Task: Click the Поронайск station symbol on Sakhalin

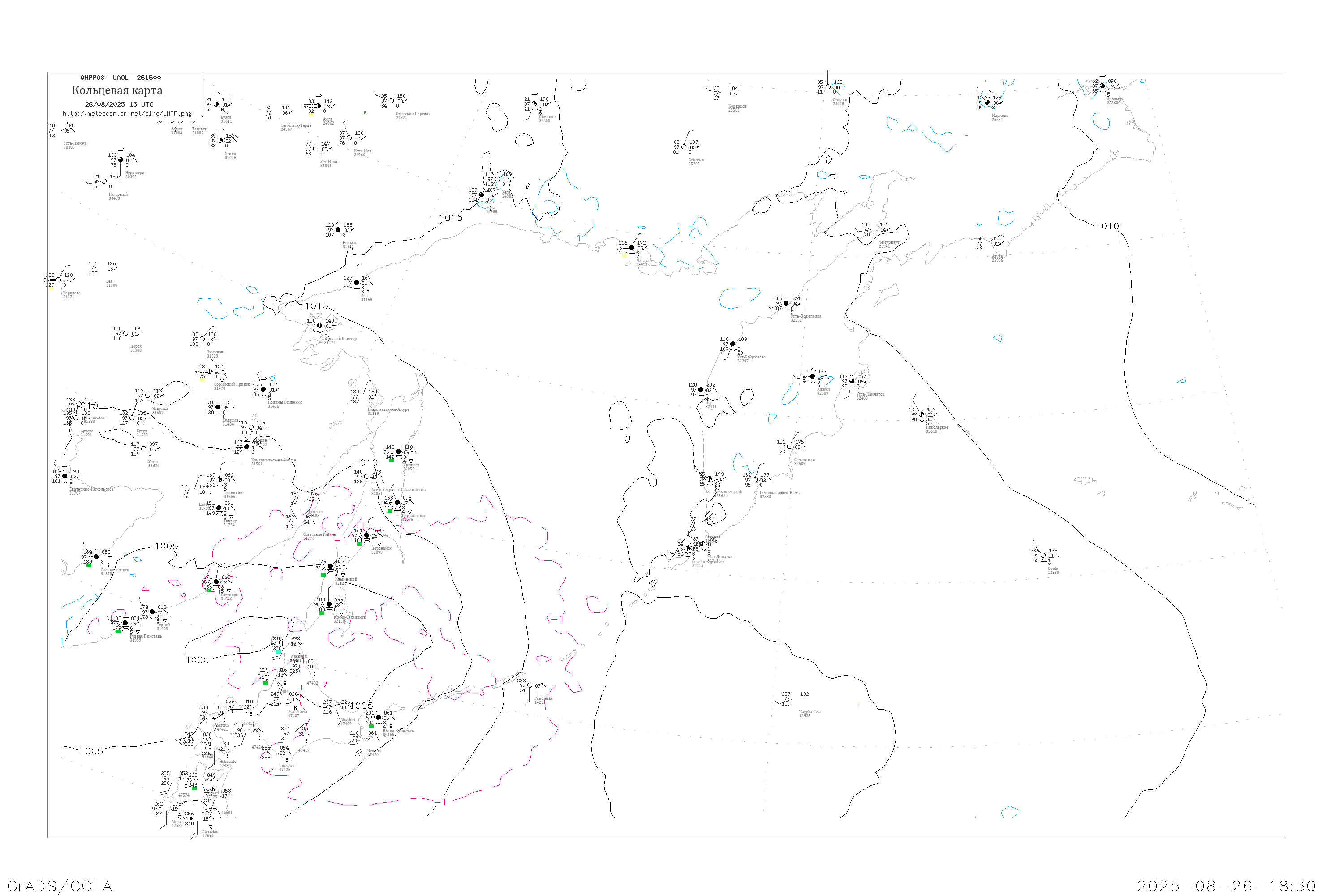Action: 367,535
